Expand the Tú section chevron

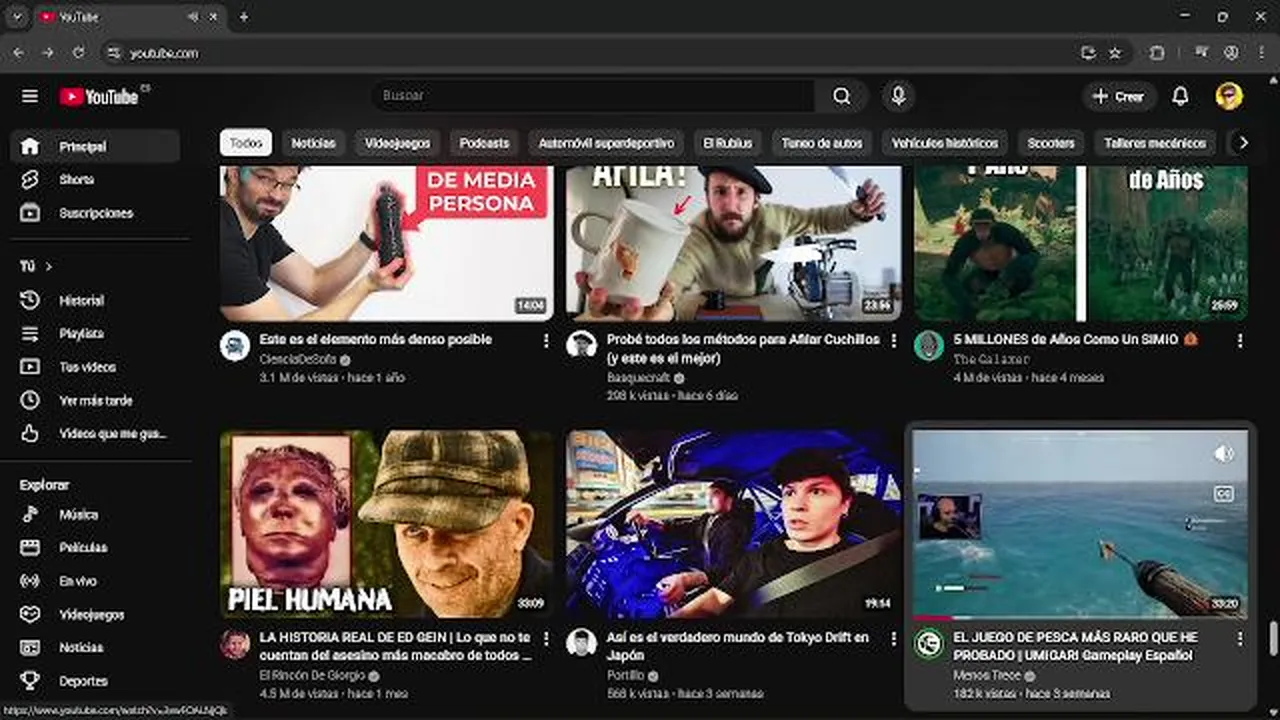pyautogui.click(x=48, y=266)
